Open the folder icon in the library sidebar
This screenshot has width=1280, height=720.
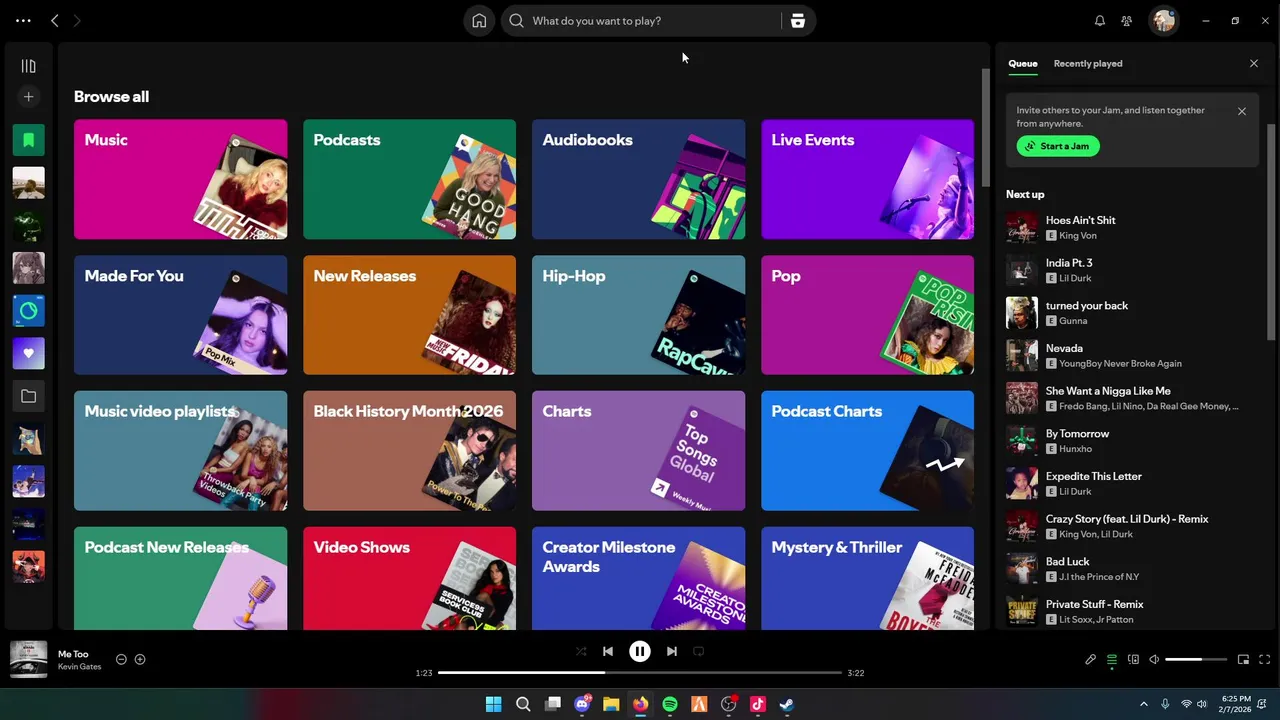coord(28,396)
